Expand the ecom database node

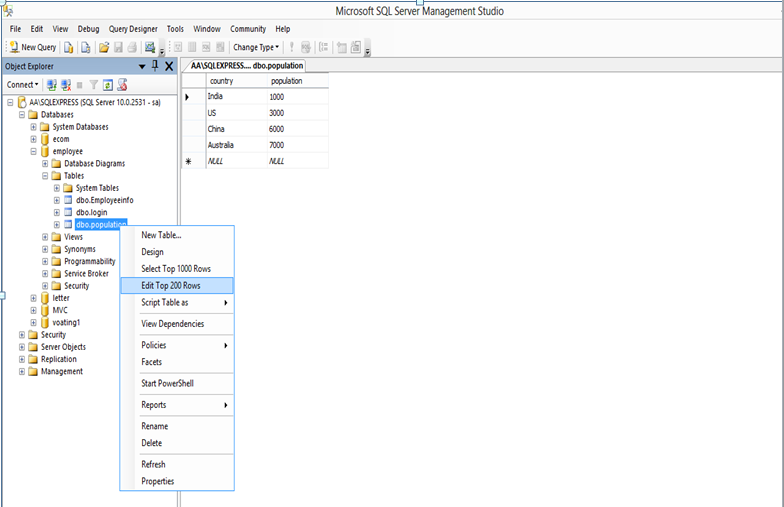34,139
